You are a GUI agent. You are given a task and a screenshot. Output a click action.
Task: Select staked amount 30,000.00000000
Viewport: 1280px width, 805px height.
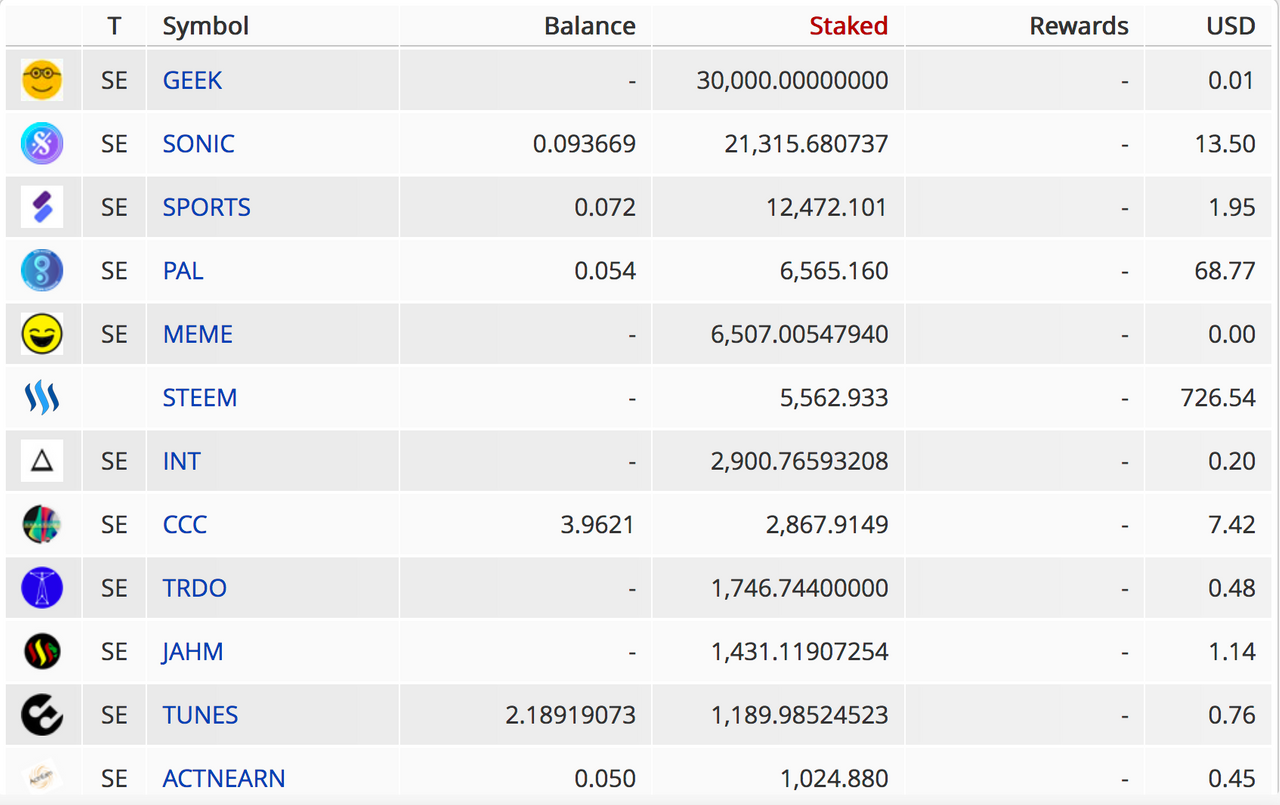792,80
